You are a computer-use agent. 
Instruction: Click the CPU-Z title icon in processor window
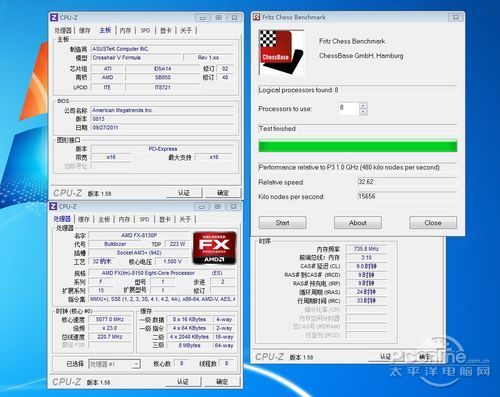(x=53, y=206)
